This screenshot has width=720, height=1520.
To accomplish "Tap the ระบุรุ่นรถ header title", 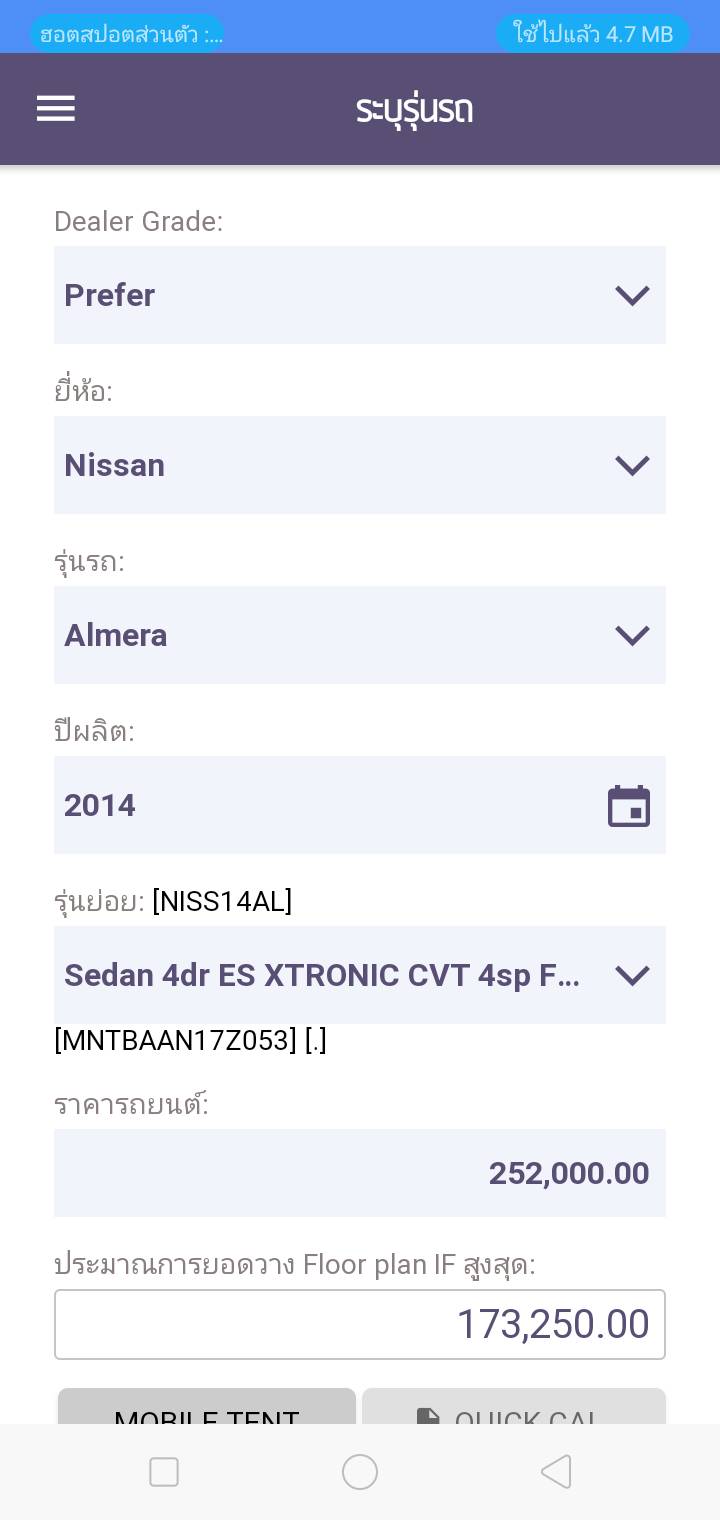I will click(414, 109).
